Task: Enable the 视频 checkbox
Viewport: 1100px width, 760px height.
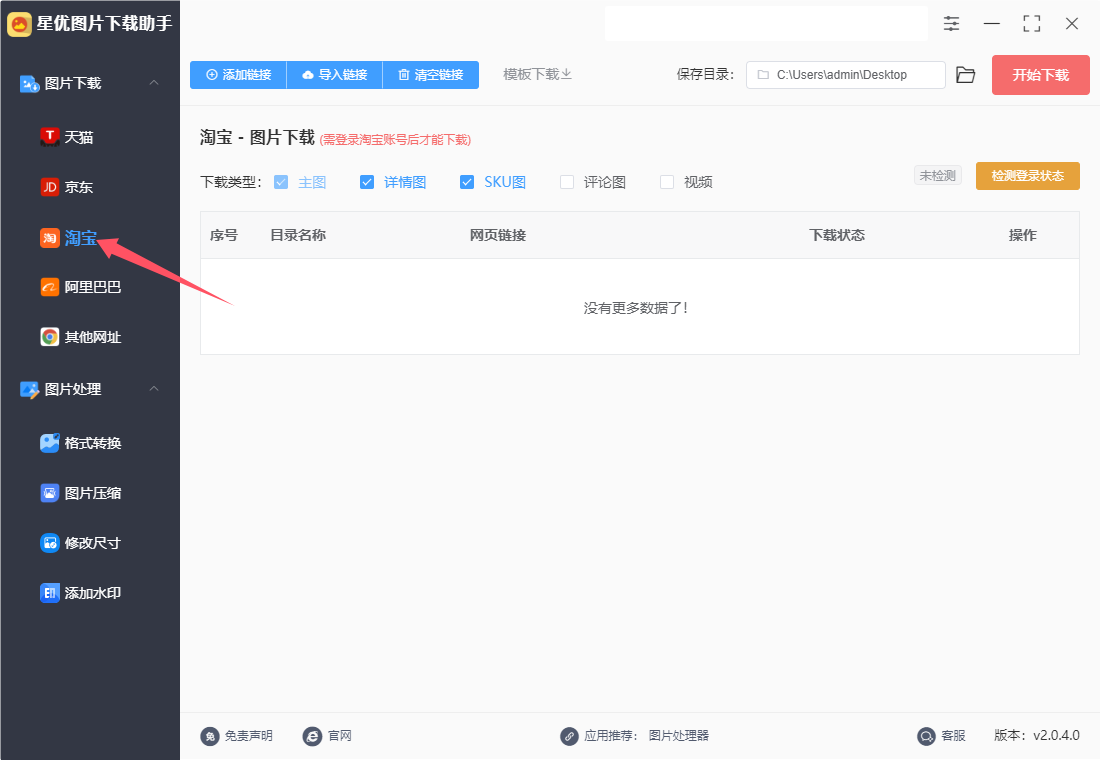Action: [x=667, y=182]
